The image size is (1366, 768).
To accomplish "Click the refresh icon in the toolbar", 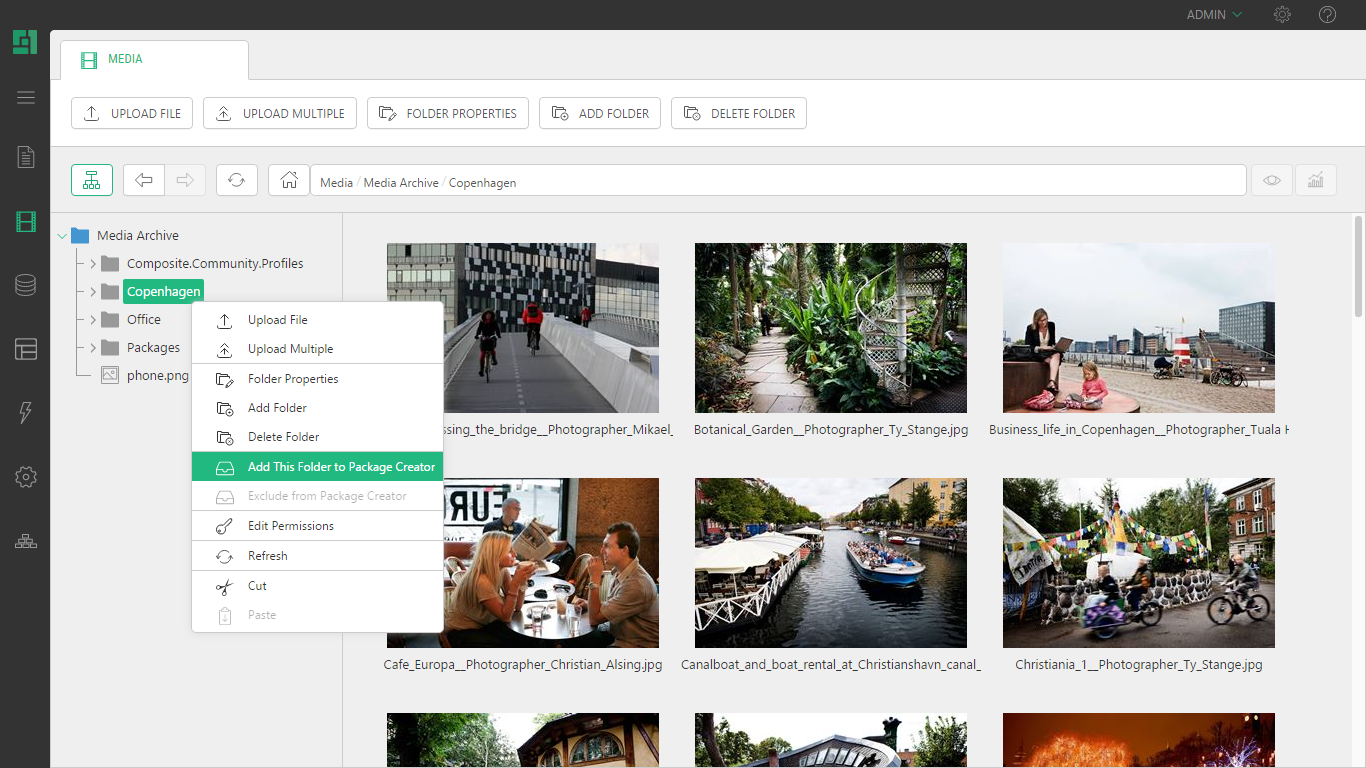I will click(236, 180).
